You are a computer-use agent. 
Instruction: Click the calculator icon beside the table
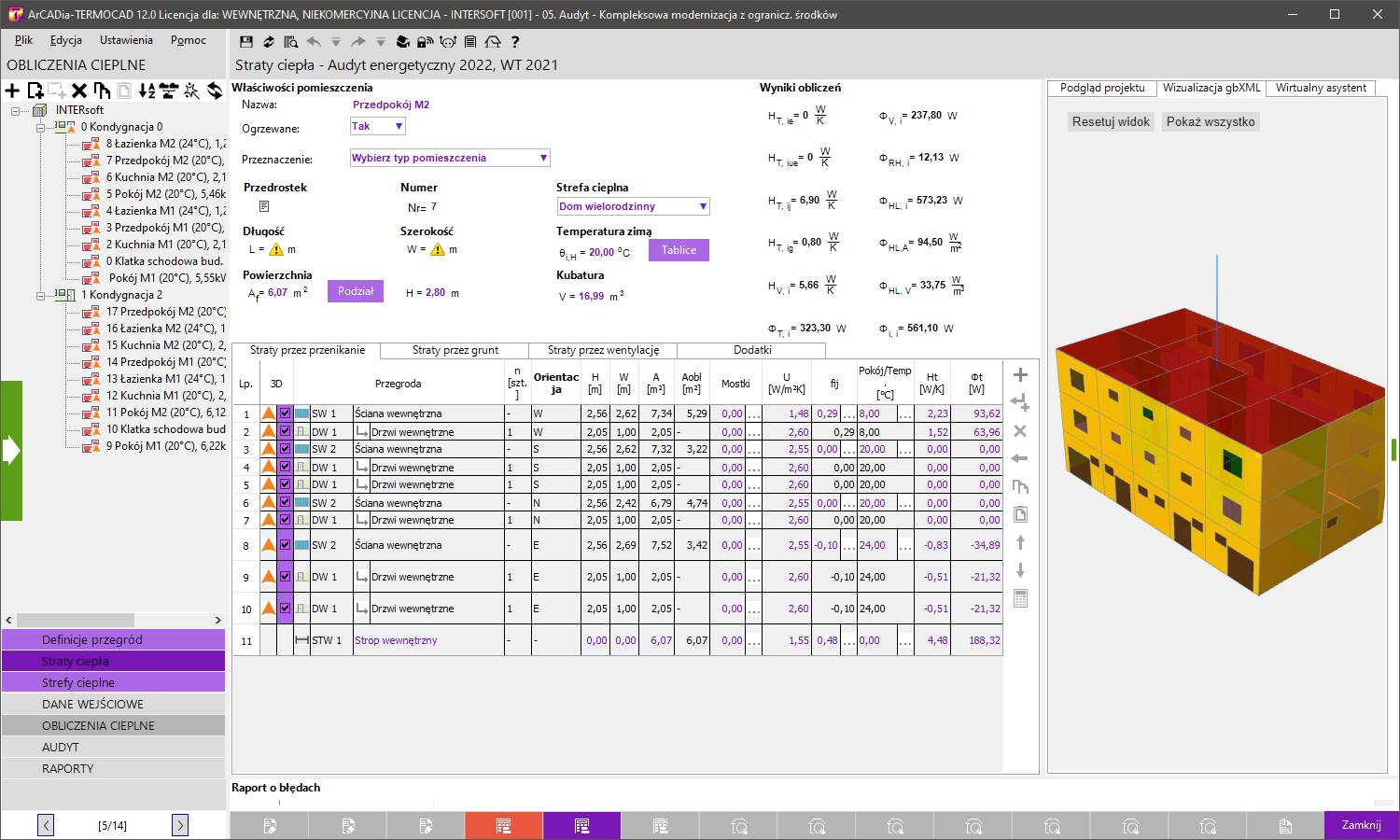[1020, 600]
